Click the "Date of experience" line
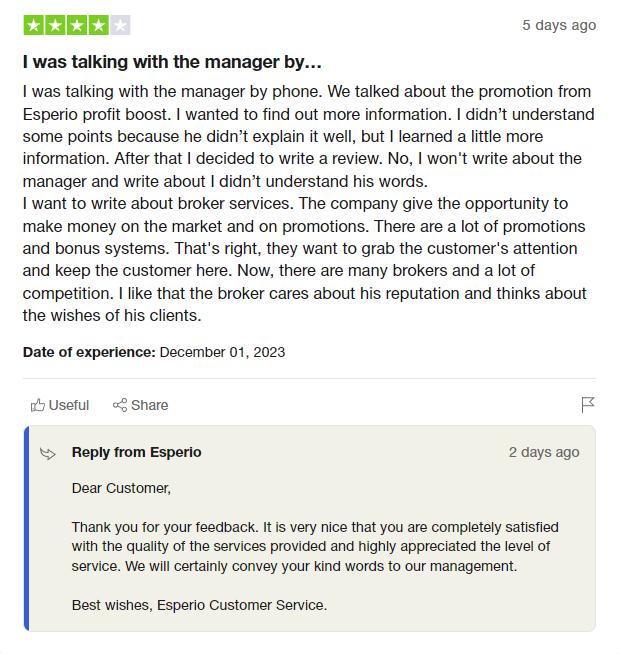The height and width of the screenshot is (654, 619). coord(154,352)
